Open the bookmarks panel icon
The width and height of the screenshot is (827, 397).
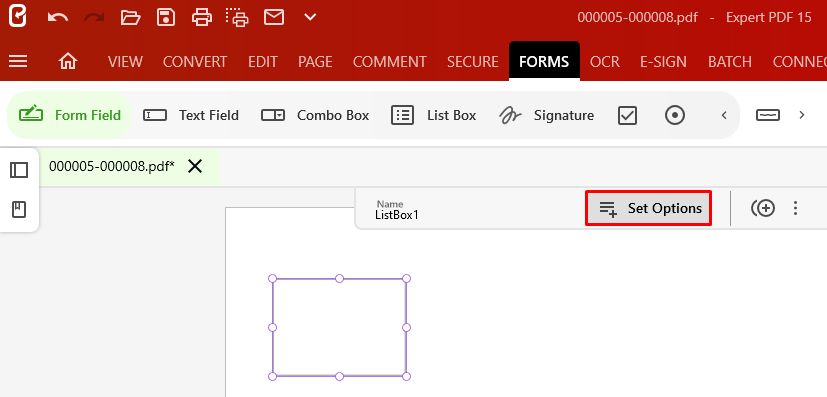[x=19, y=210]
